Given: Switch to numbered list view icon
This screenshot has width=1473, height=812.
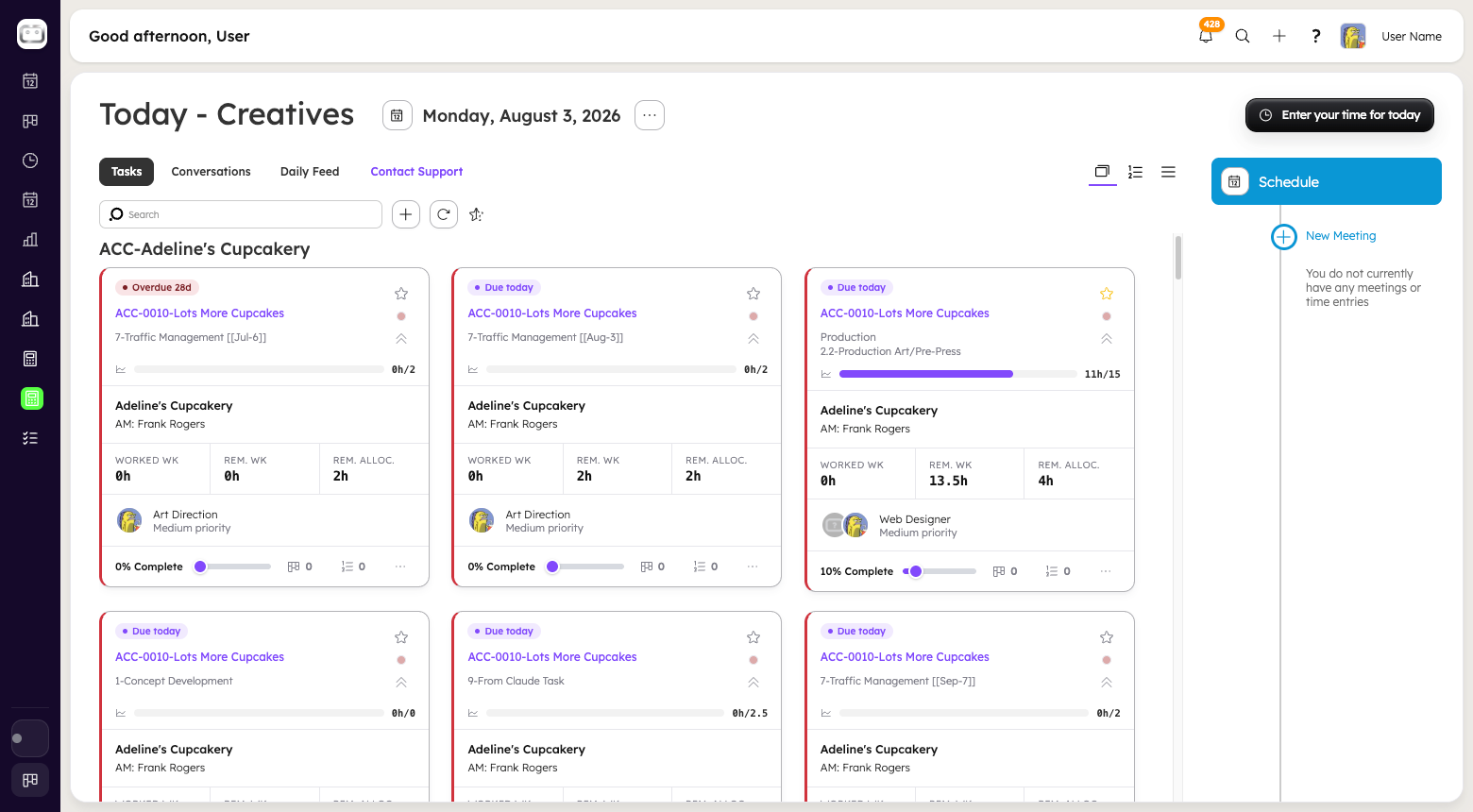Looking at the screenshot, I should [x=1136, y=172].
